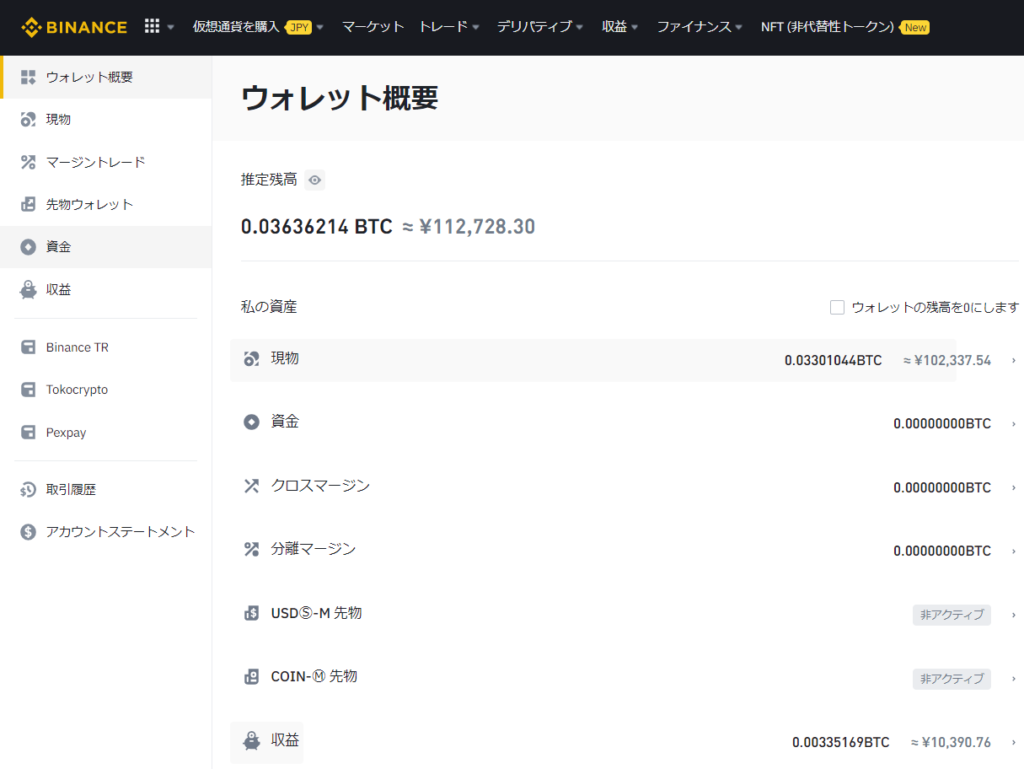1024x769 pixels.
Task: Click the アカウントステートメント dollar icon
Action: (x=28, y=532)
